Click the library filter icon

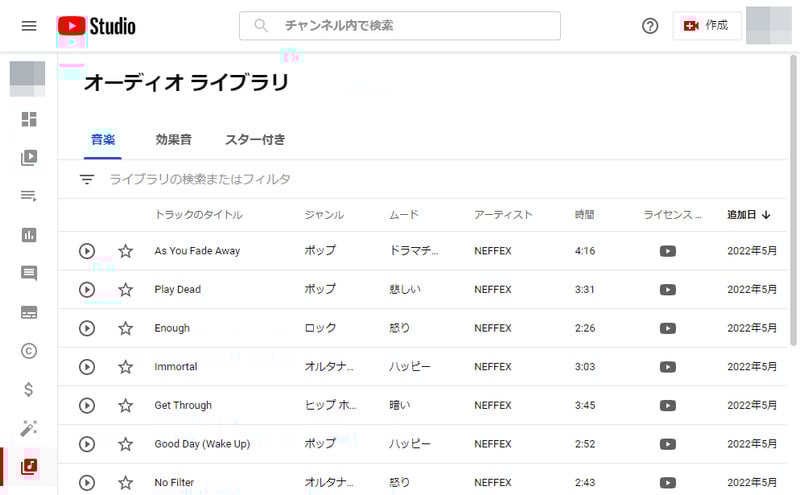pyautogui.click(x=87, y=179)
